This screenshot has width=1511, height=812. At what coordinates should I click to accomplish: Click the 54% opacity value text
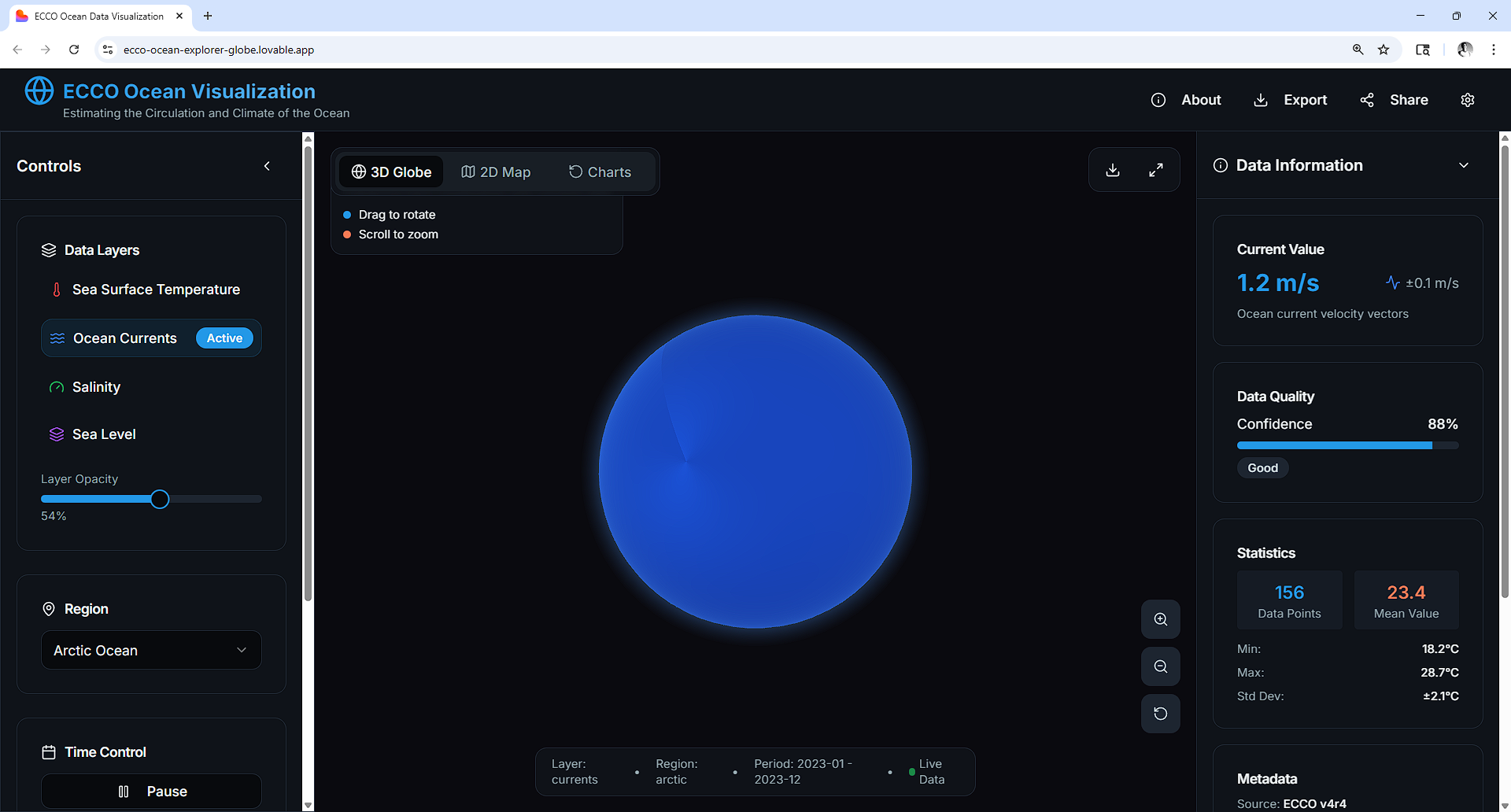tap(54, 516)
